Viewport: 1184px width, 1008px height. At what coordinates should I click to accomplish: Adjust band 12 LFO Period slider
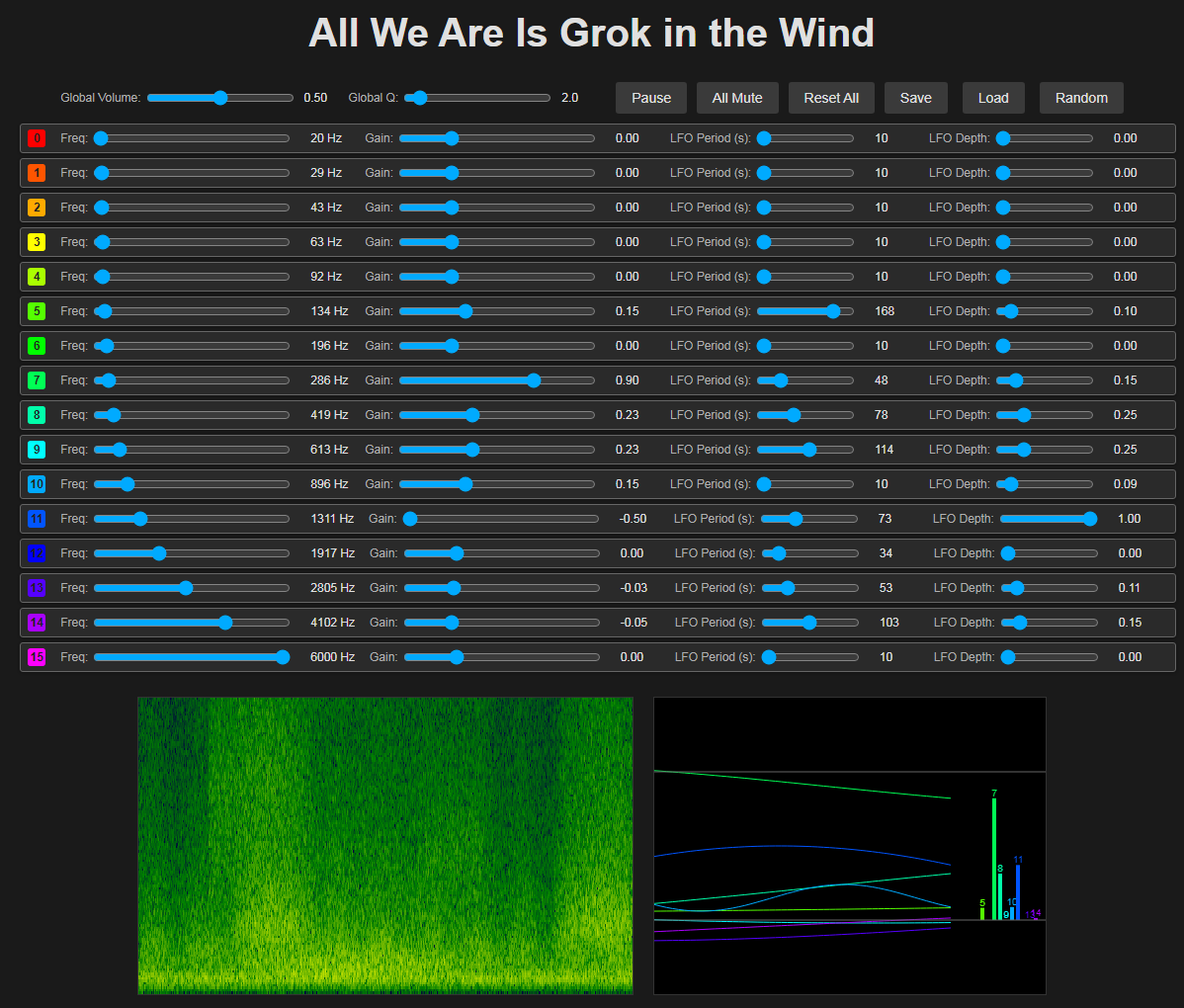click(810, 553)
